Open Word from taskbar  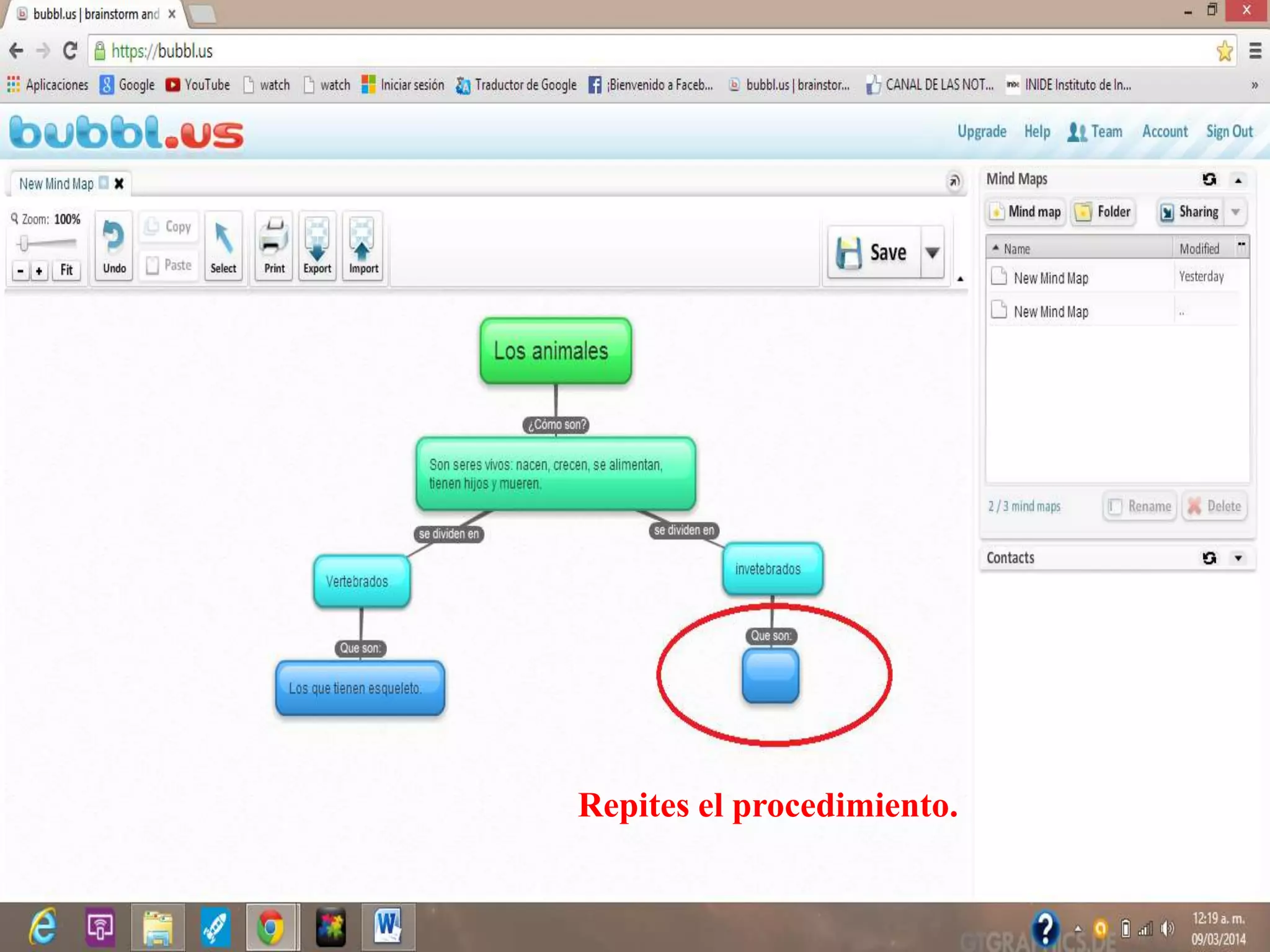click(388, 927)
